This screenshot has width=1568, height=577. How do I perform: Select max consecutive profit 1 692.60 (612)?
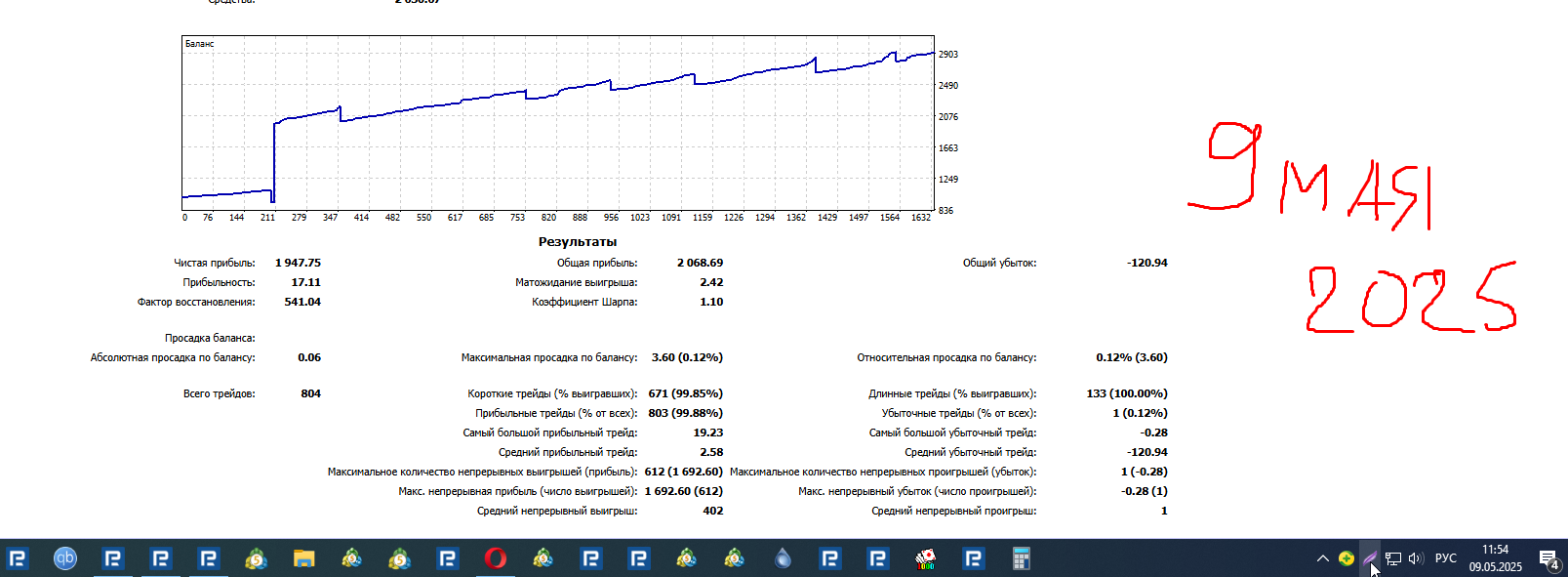684,491
